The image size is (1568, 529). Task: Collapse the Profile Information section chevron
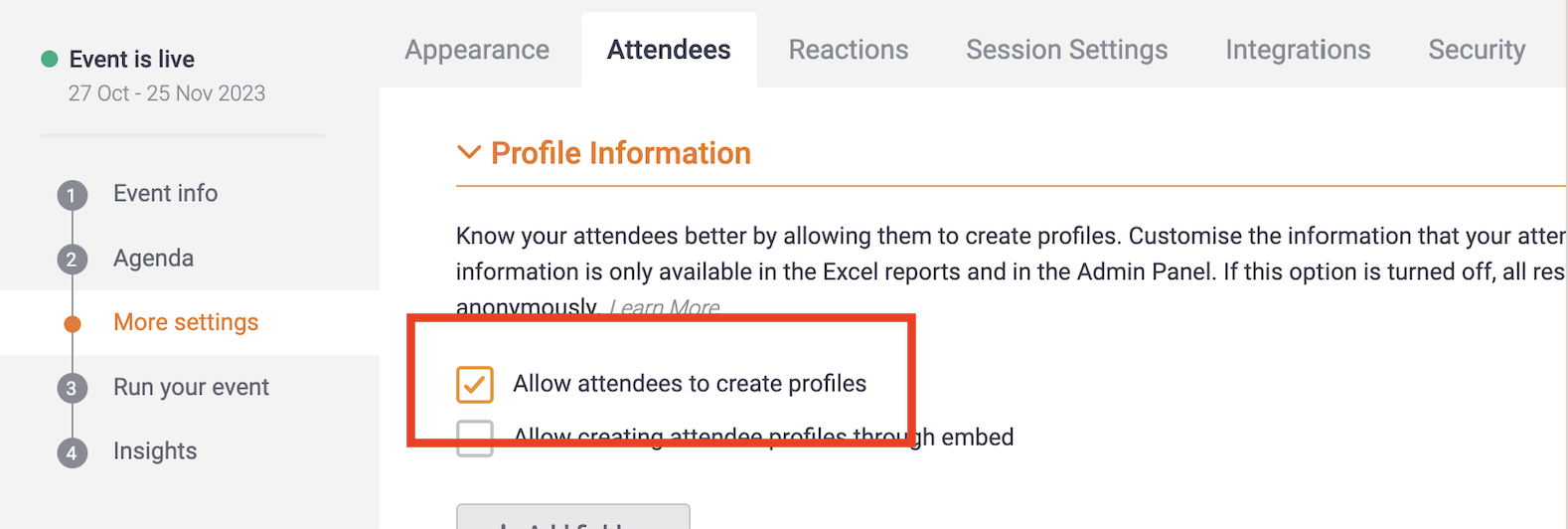pos(468,152)
